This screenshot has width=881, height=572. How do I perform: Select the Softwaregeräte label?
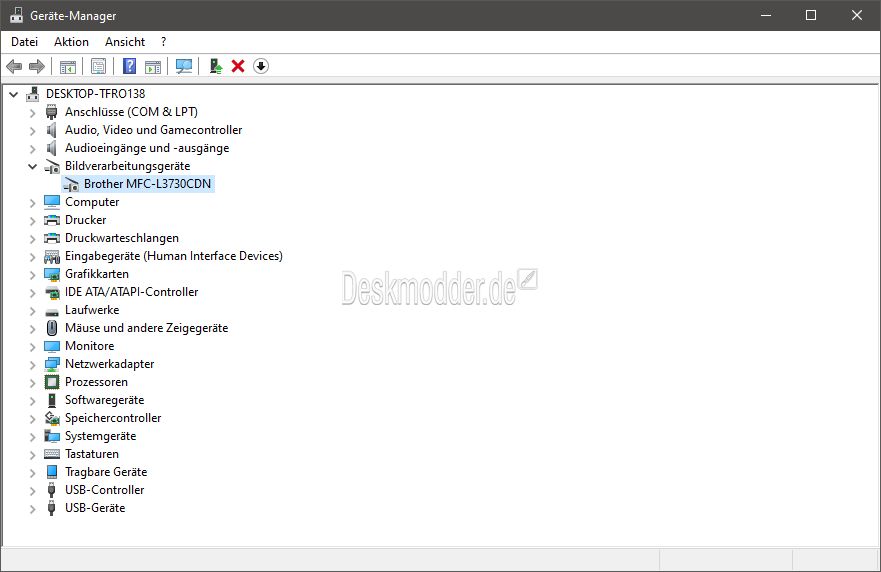coord(105,400)
